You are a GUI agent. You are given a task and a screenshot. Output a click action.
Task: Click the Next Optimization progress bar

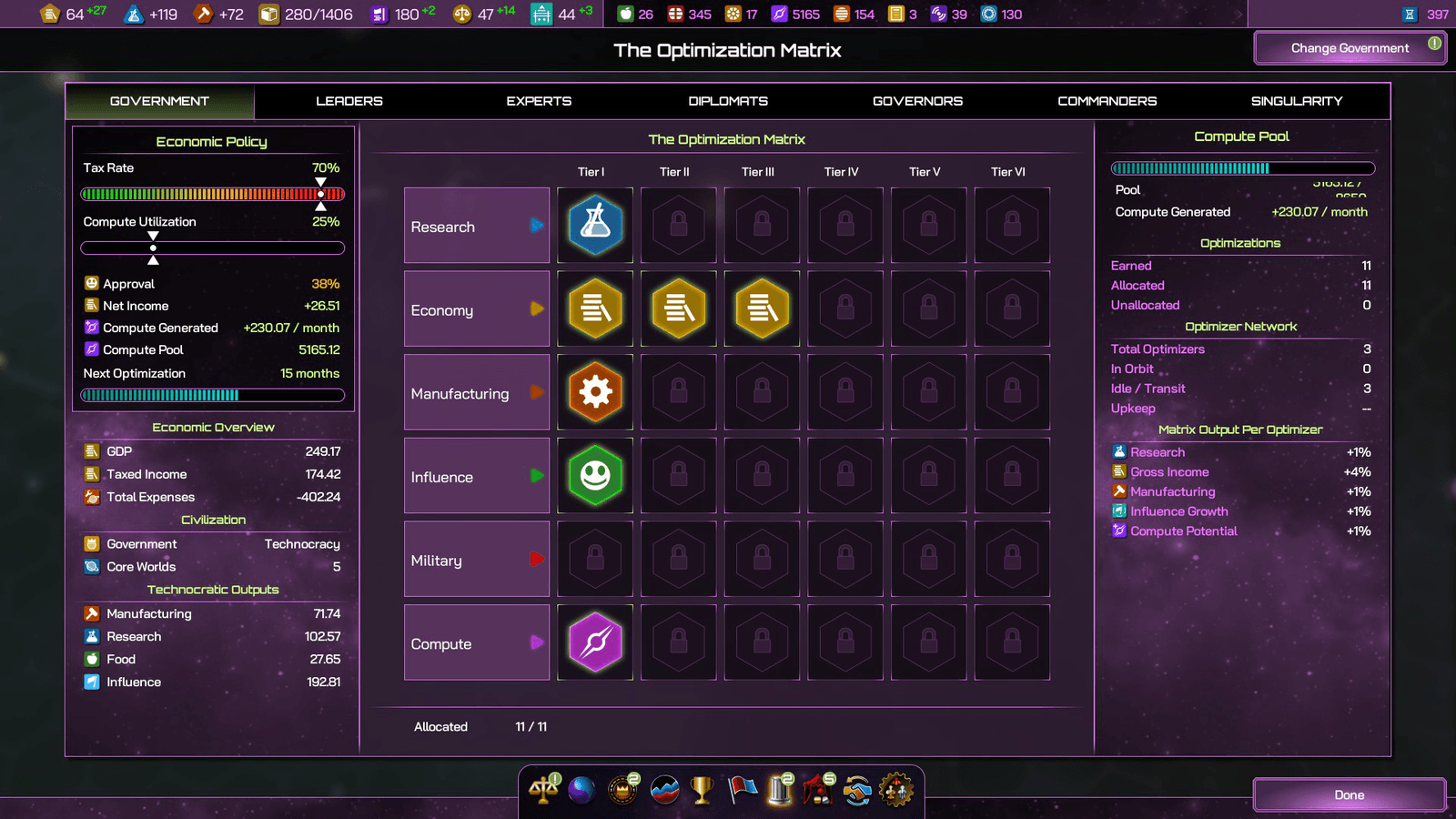pyautogui.click(x=213, y=395)
